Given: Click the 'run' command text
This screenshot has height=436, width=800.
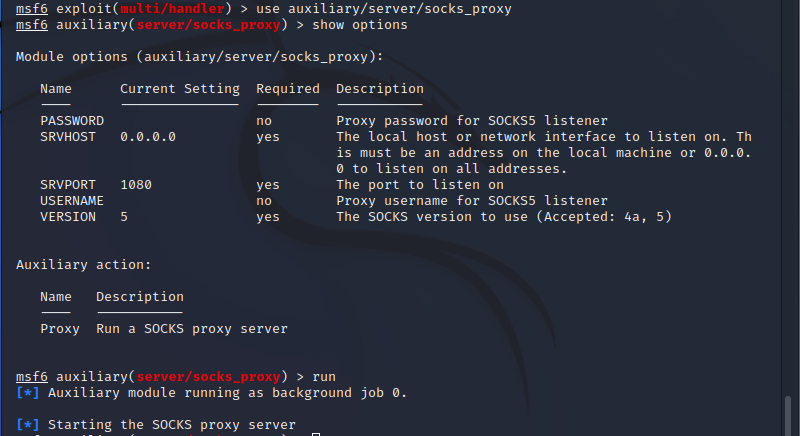Looking at the screenshot, I should [x=324, y=377].
